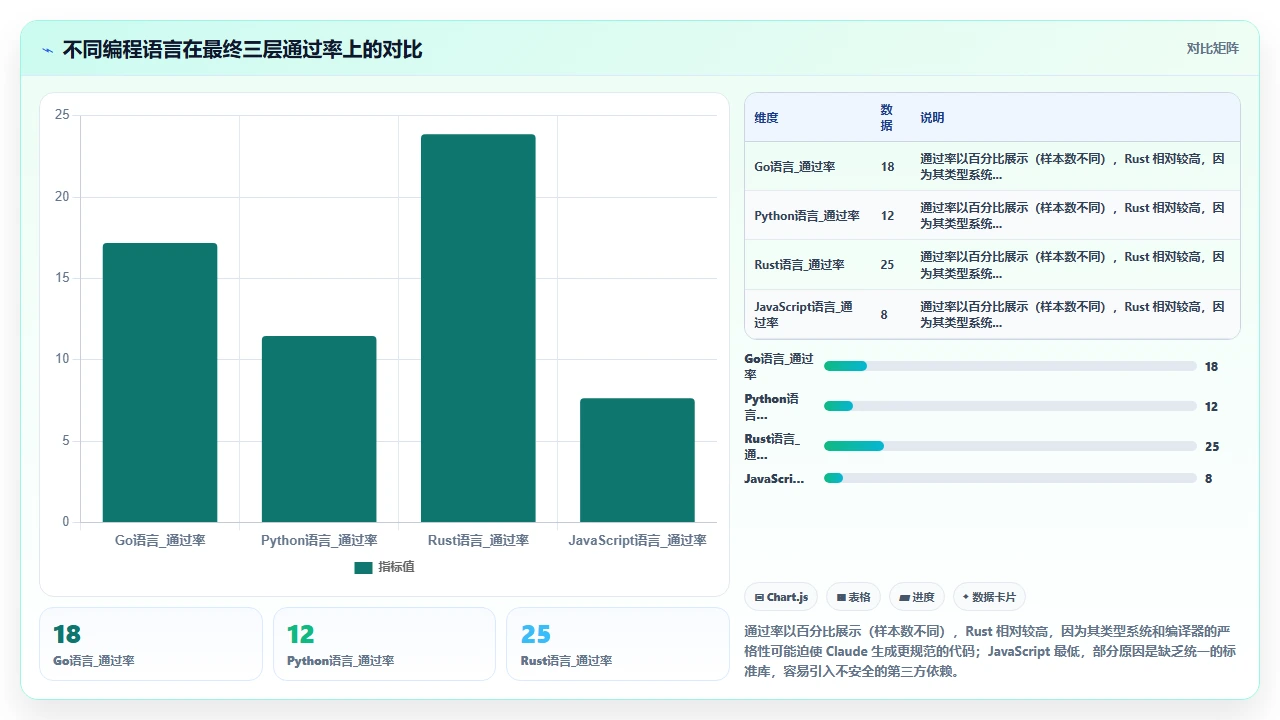Click the Go语言 progress bar
Viewport: 1280px width, 720px height.
1010,367
